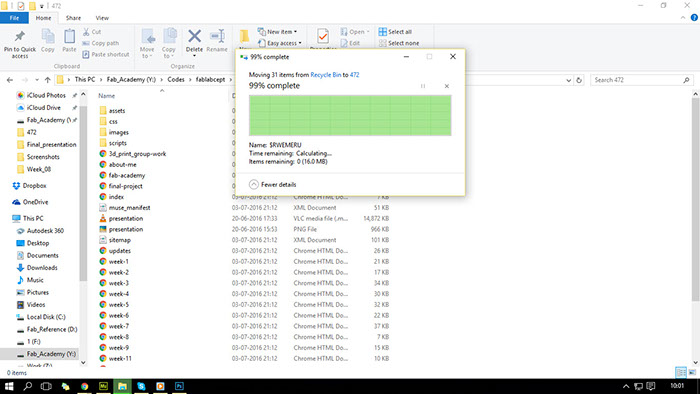The image size is (700, 394).
Task: Open Help question mark icon
Action: click(694, 18)
